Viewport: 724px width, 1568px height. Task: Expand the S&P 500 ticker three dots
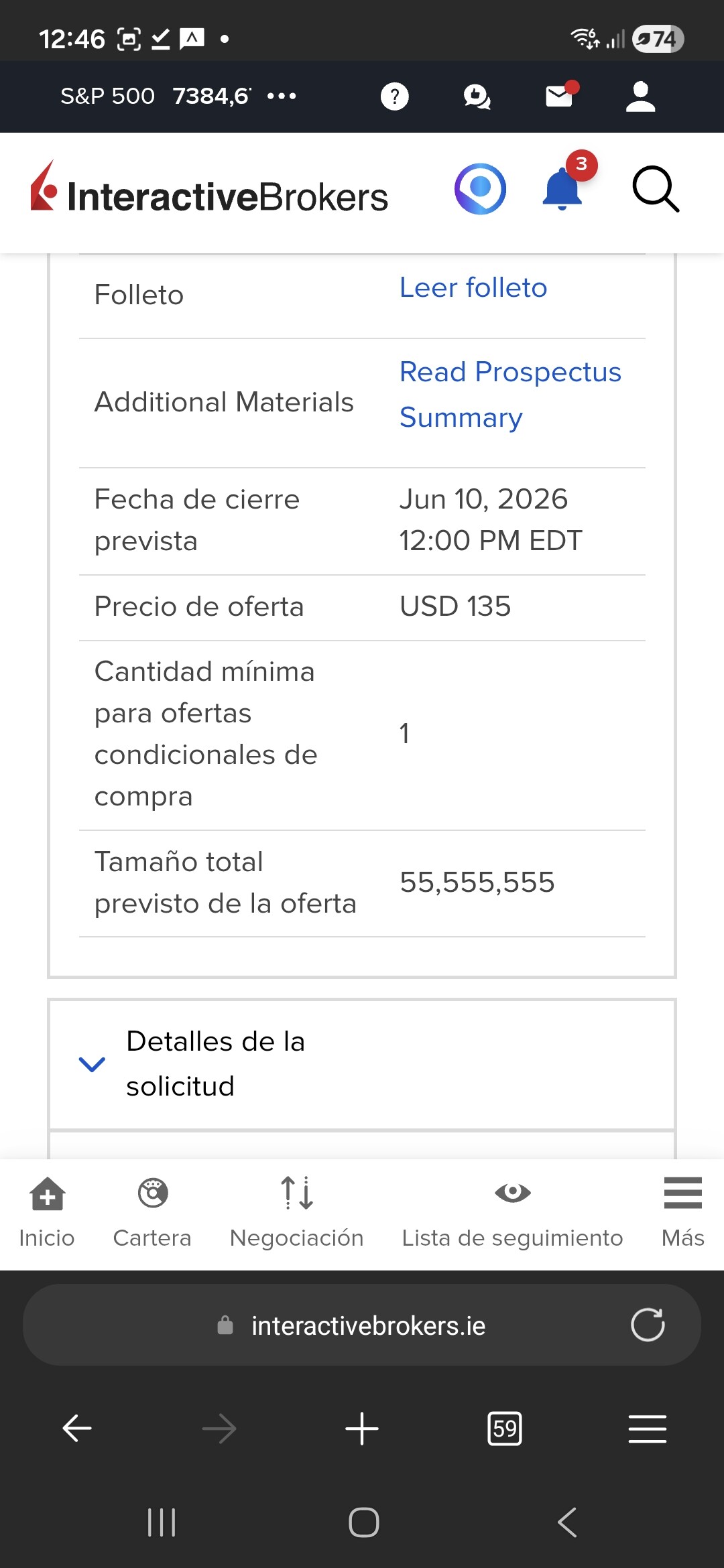pyautogui.click(x=282, y=96)
